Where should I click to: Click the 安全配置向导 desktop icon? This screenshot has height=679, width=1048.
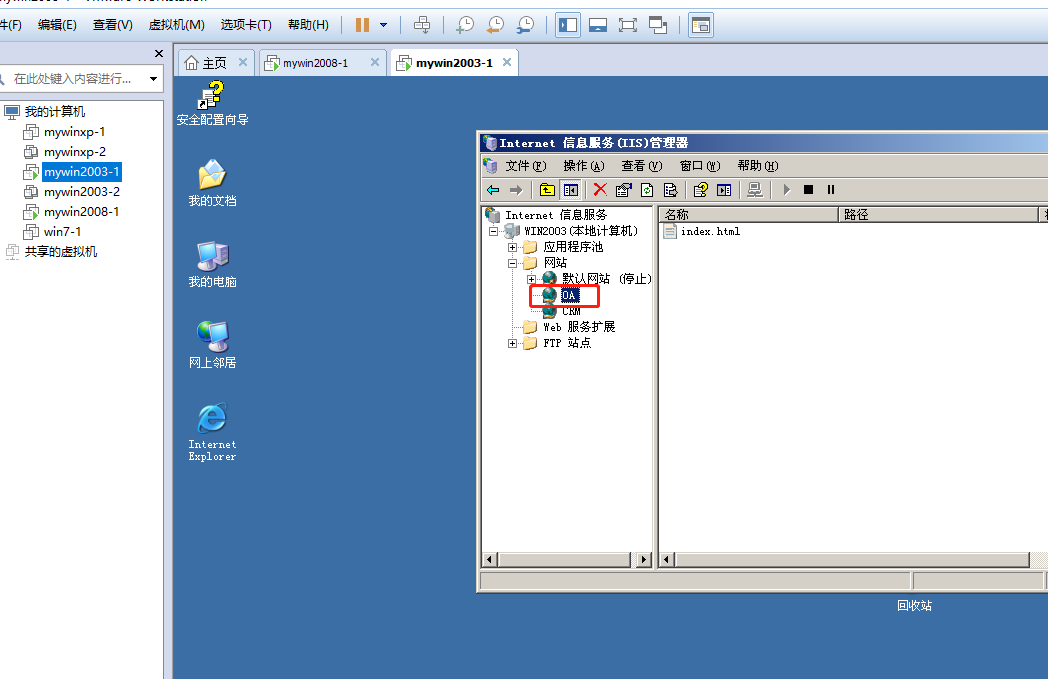212,104
